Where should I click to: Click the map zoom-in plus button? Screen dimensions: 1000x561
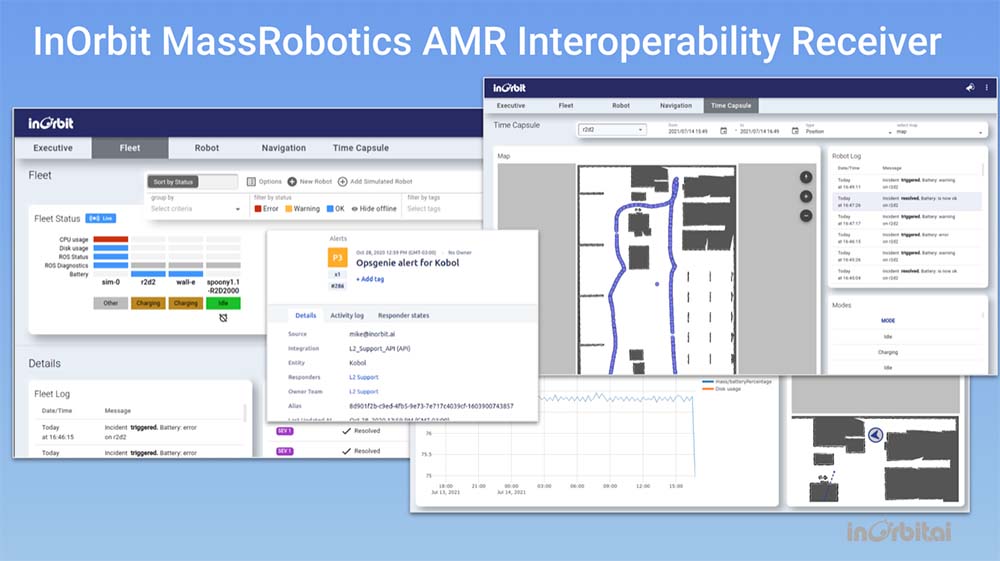806,197
